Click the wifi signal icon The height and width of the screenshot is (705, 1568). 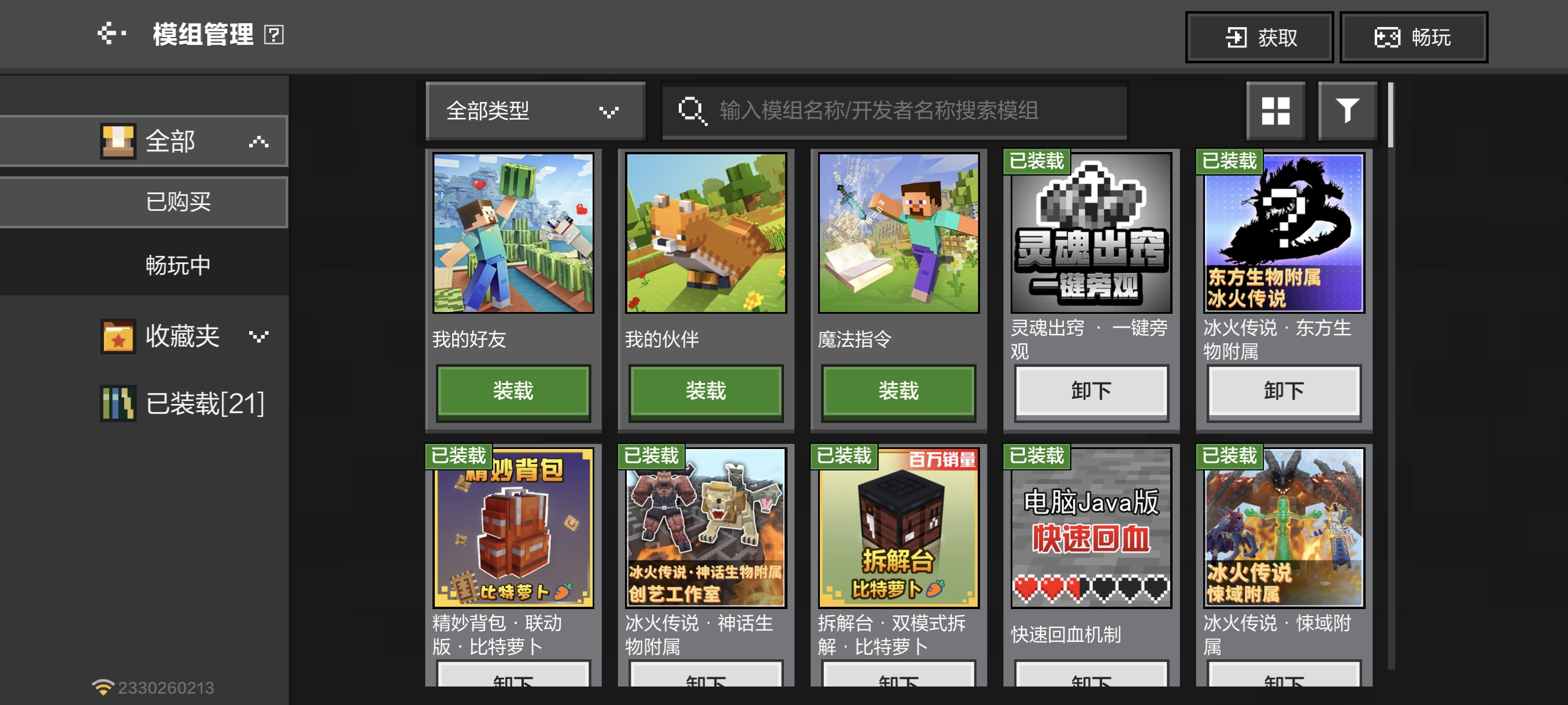point(102,687)
